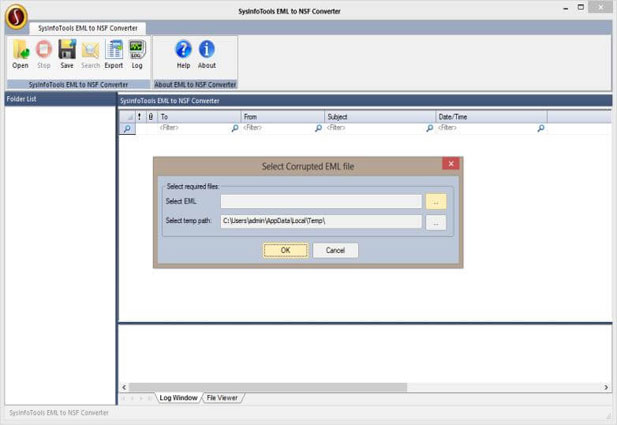Screen dimensions: 617x425
Task: Click the Date/Time filter text field
Action: [487, 128]
